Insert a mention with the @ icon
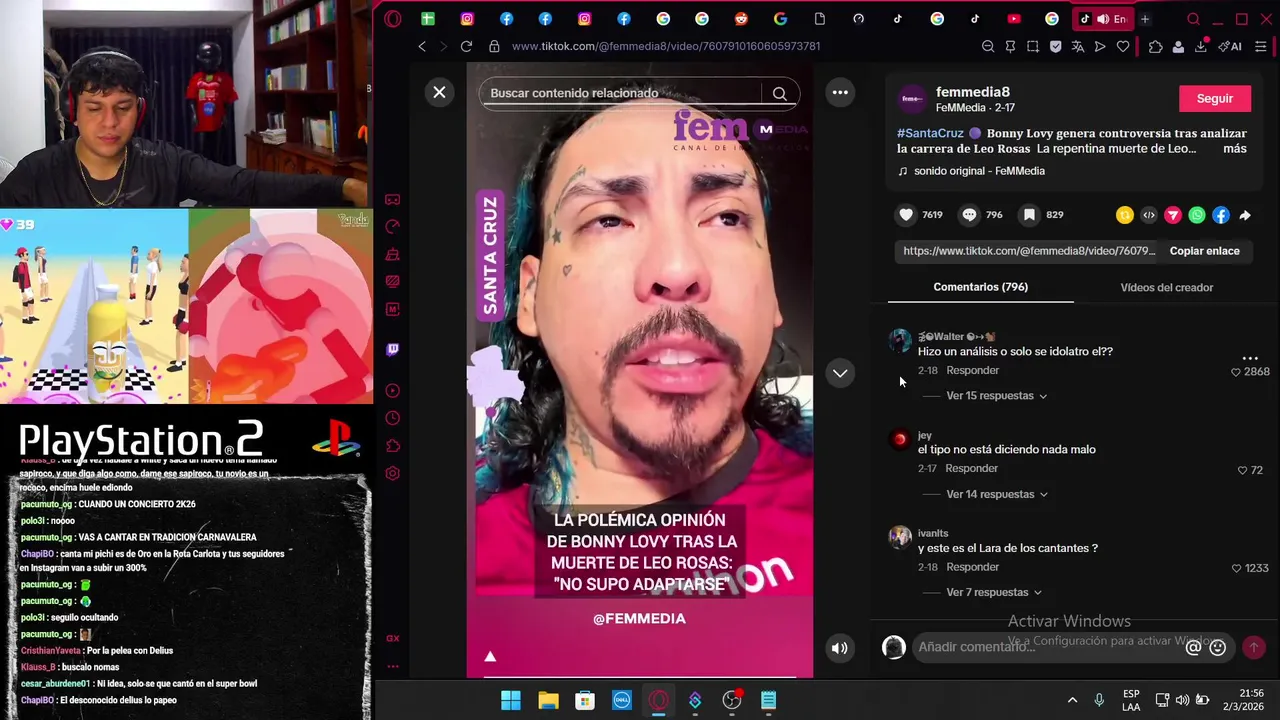1280x720 pixels. coord(1193,647)
